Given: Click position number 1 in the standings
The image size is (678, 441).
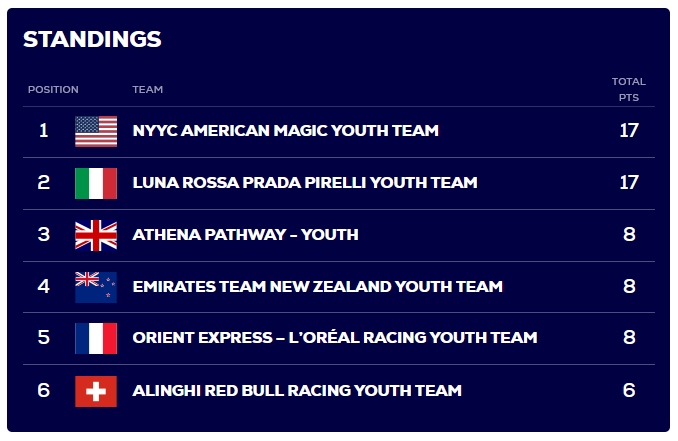Looking at the screenshot, I should pyautogui.click(x=43, y=131).
